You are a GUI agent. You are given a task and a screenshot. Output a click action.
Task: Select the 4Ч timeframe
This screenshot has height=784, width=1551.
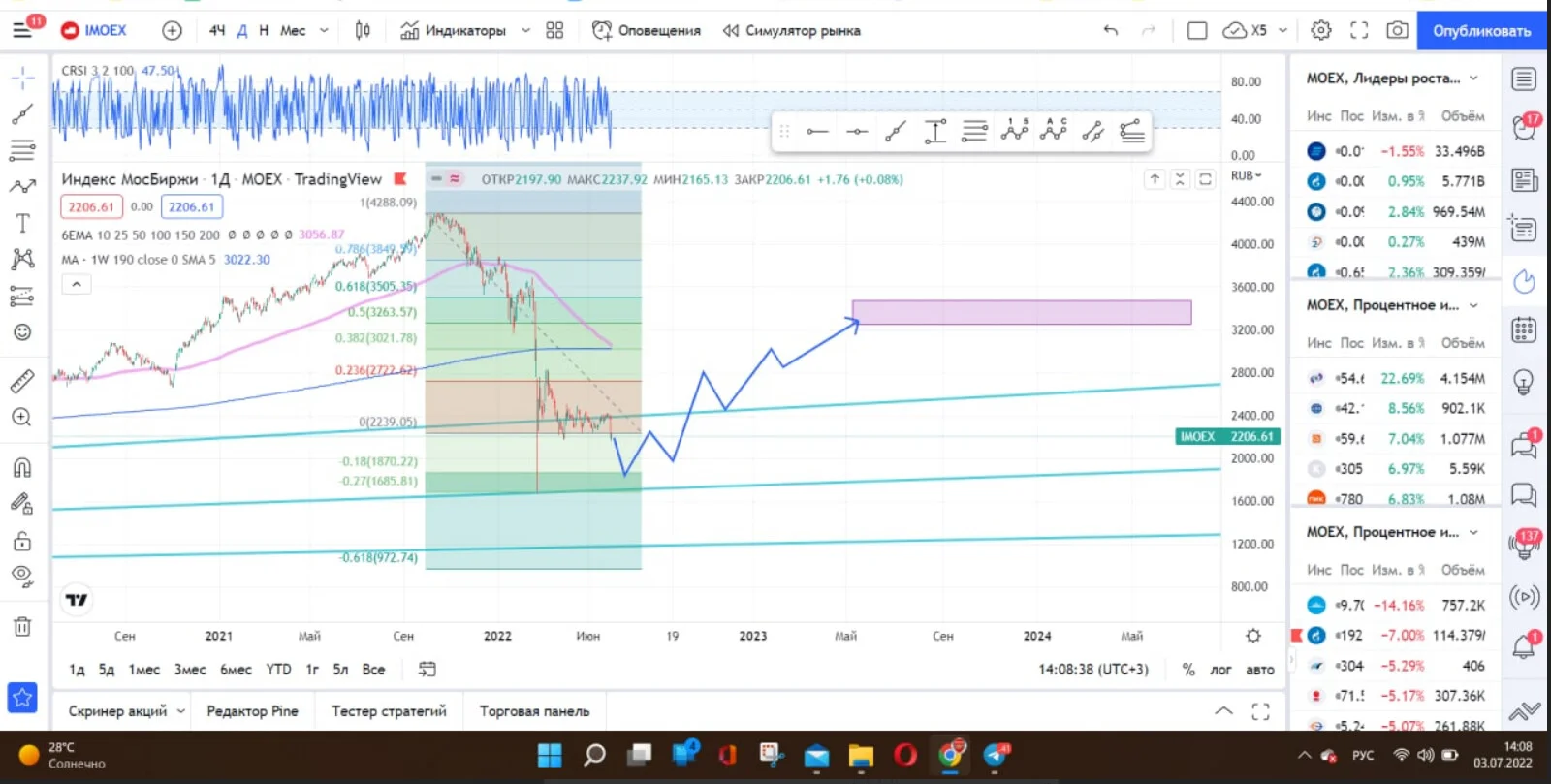(x=217, y=30)
